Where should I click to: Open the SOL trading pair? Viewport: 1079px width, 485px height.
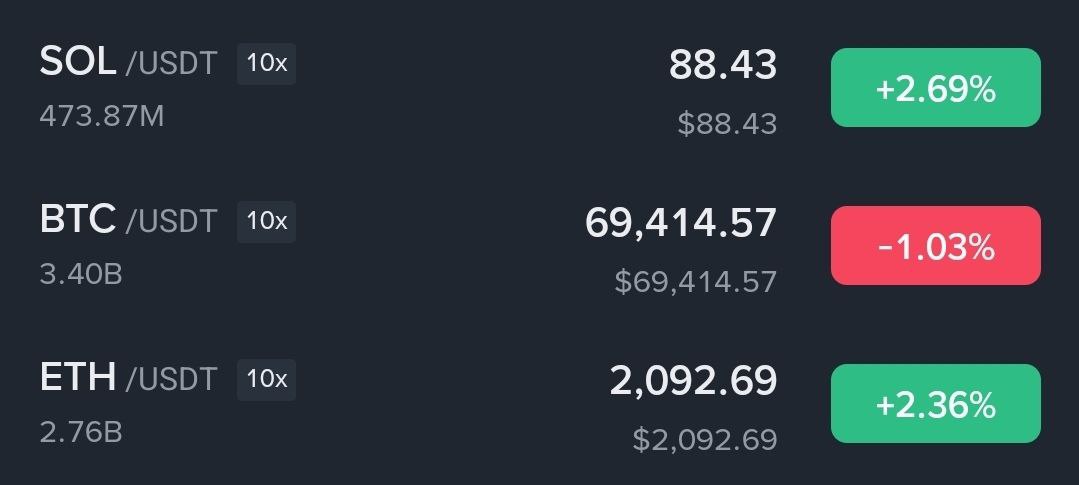[x=79, y=63]
